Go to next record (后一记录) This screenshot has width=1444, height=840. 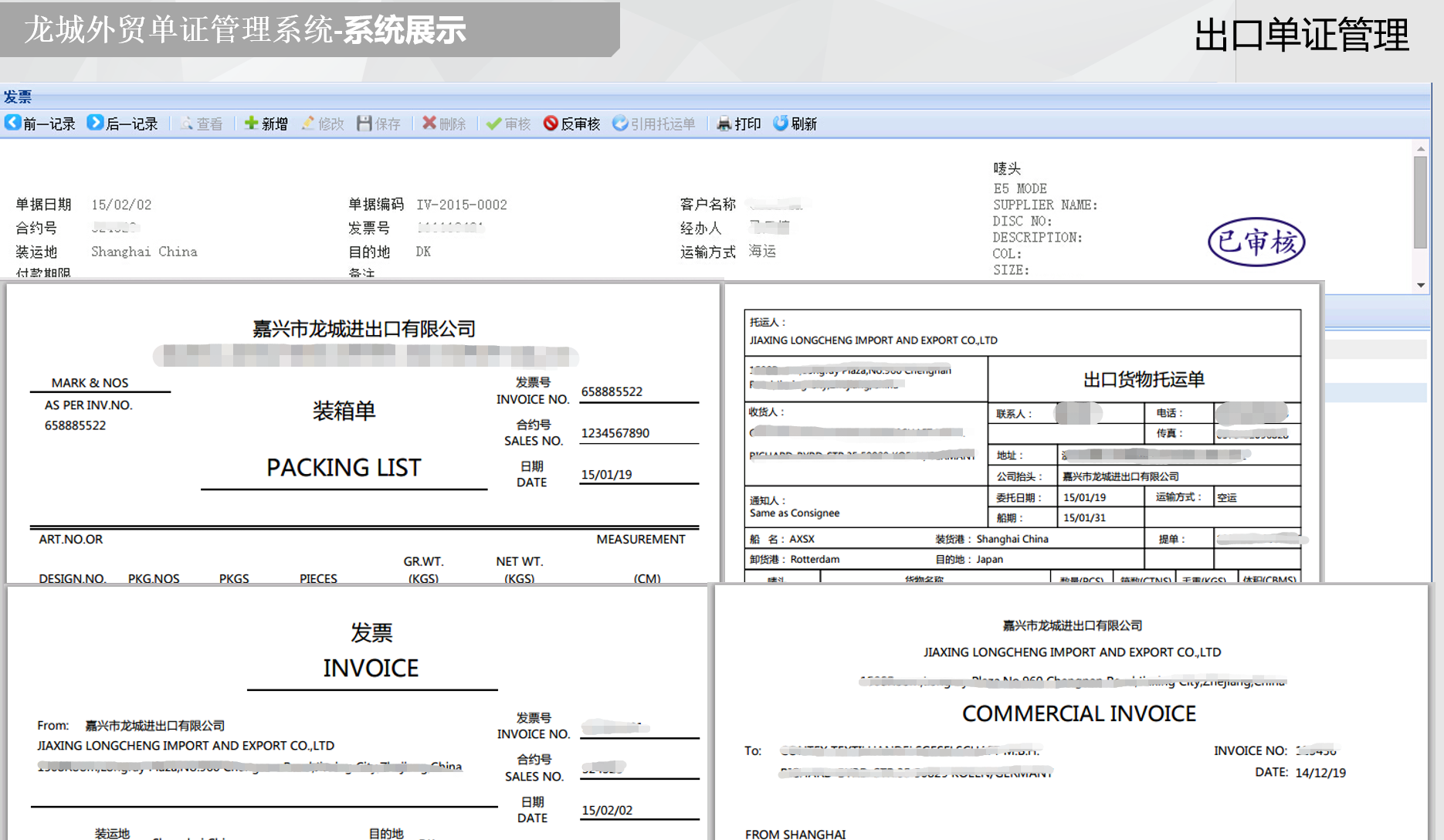coord(123,124)
